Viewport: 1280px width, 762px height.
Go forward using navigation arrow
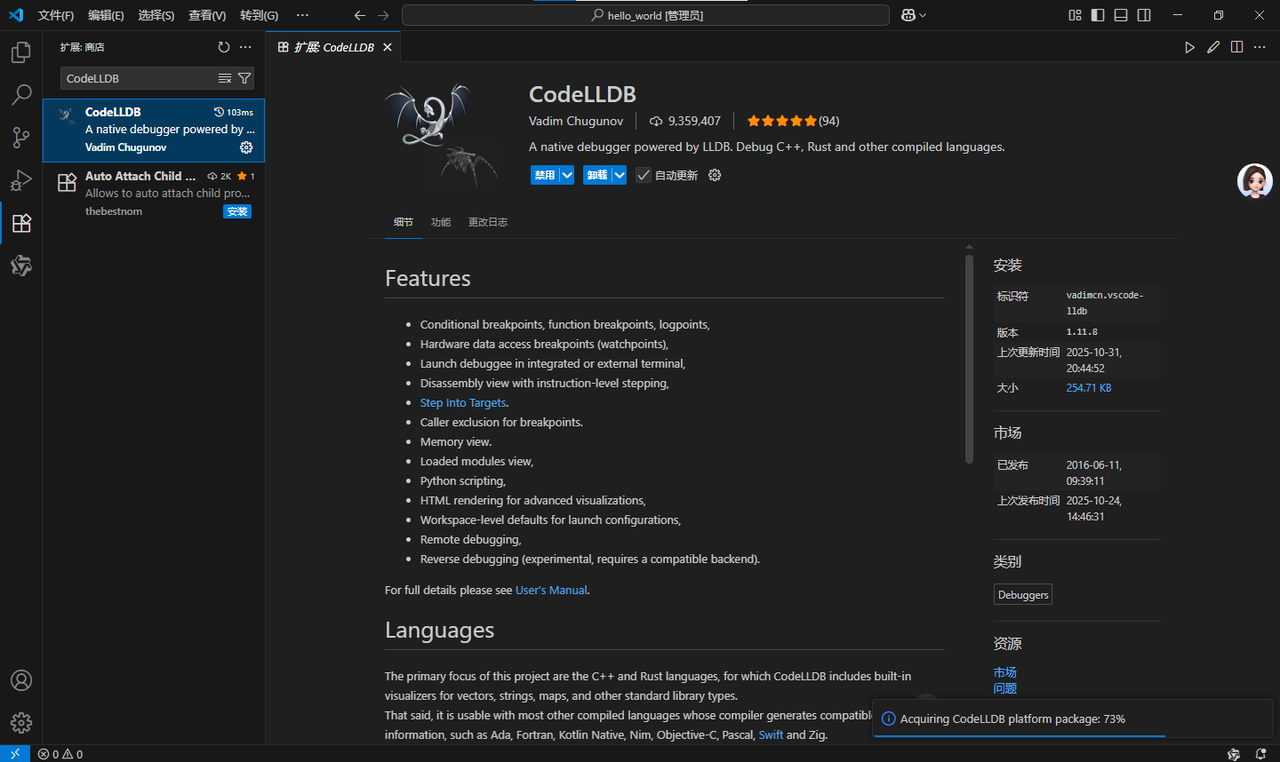383,15
